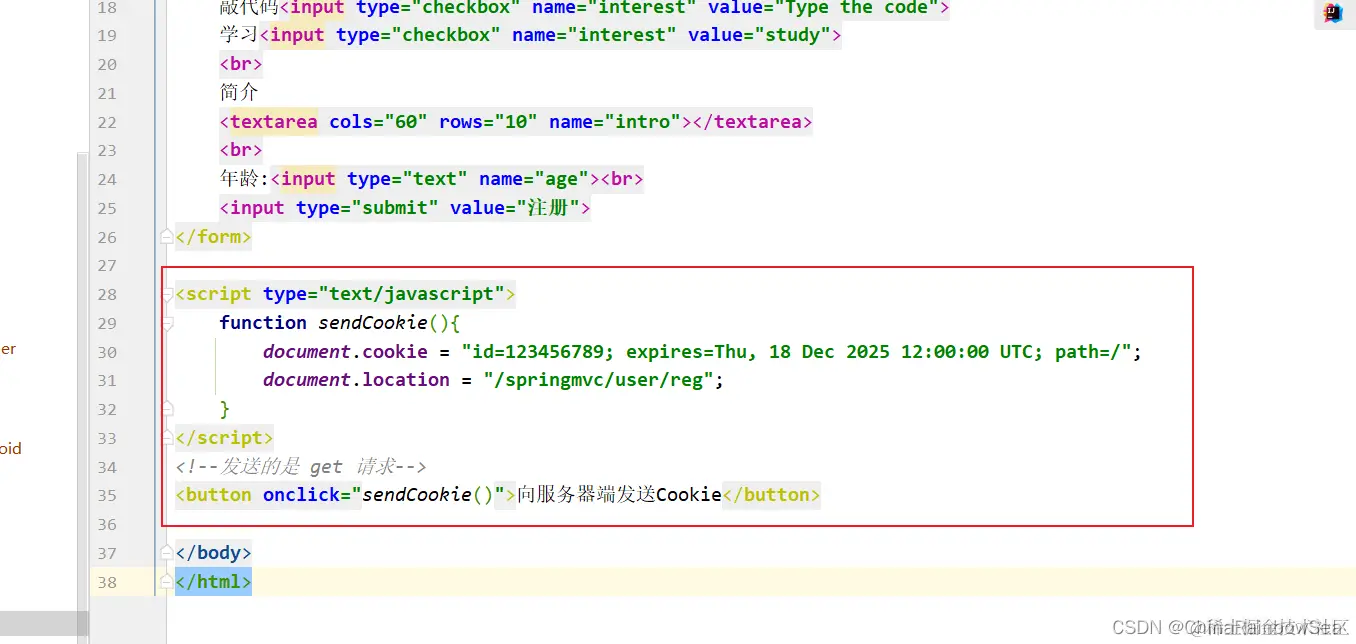This screenshot has height=644, width=1356.
Task: Click the rows="10" attribute
Action: [489, 122]
